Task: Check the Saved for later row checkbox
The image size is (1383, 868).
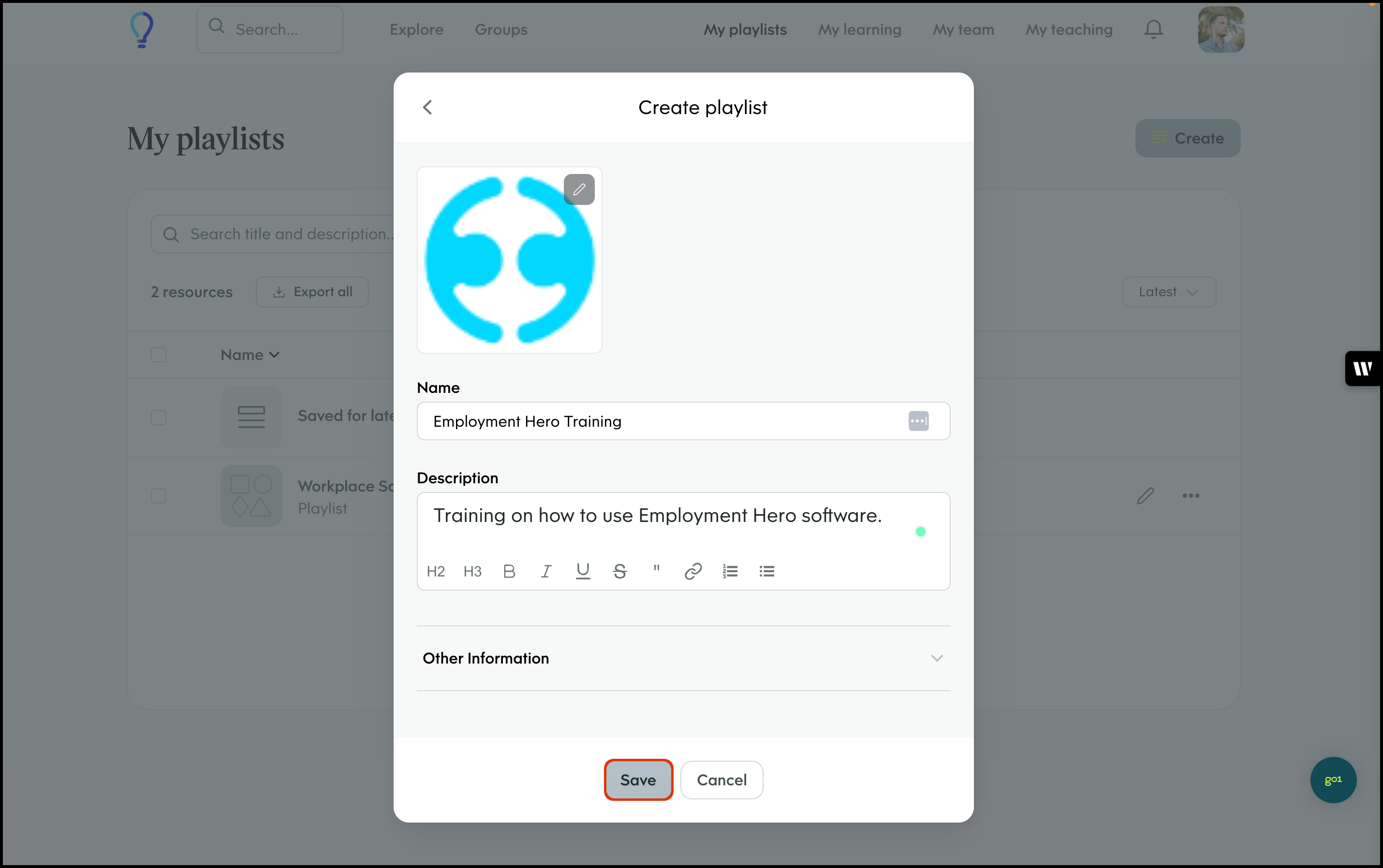Action: [x=159, y=418]
